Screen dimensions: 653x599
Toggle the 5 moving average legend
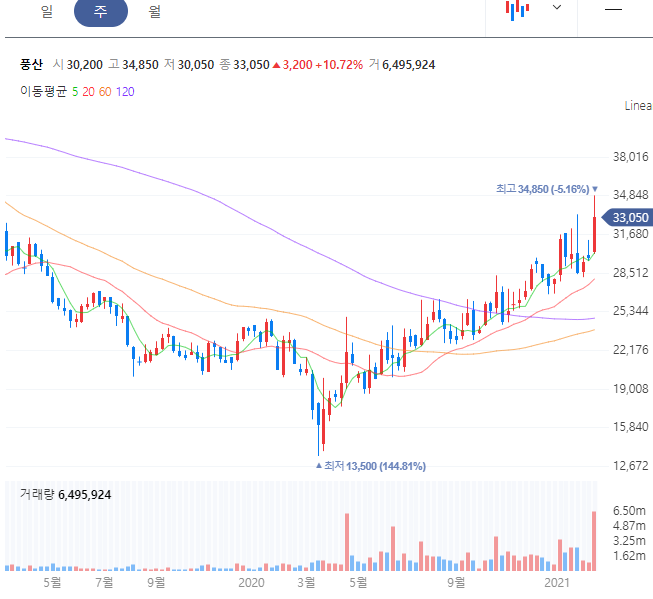tap(75, 92)
